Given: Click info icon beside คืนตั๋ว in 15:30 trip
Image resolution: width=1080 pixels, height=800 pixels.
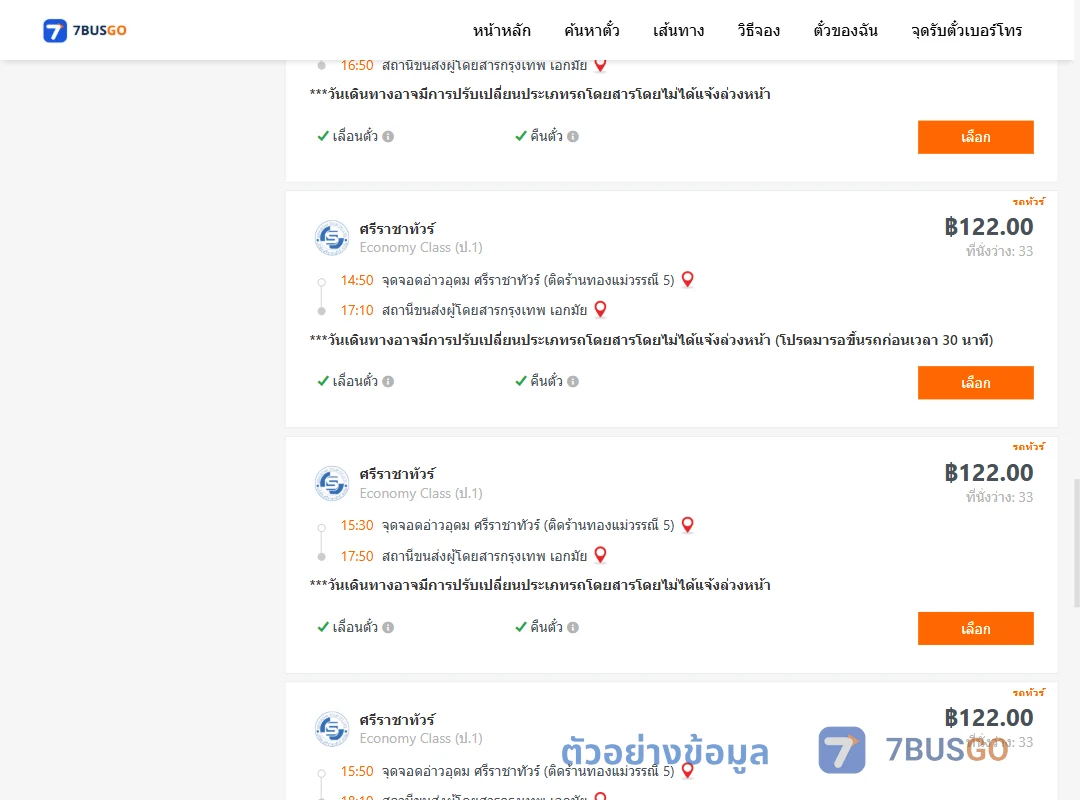Looking at the screenshot, I should pyautogui.click(x=573, y=628).
